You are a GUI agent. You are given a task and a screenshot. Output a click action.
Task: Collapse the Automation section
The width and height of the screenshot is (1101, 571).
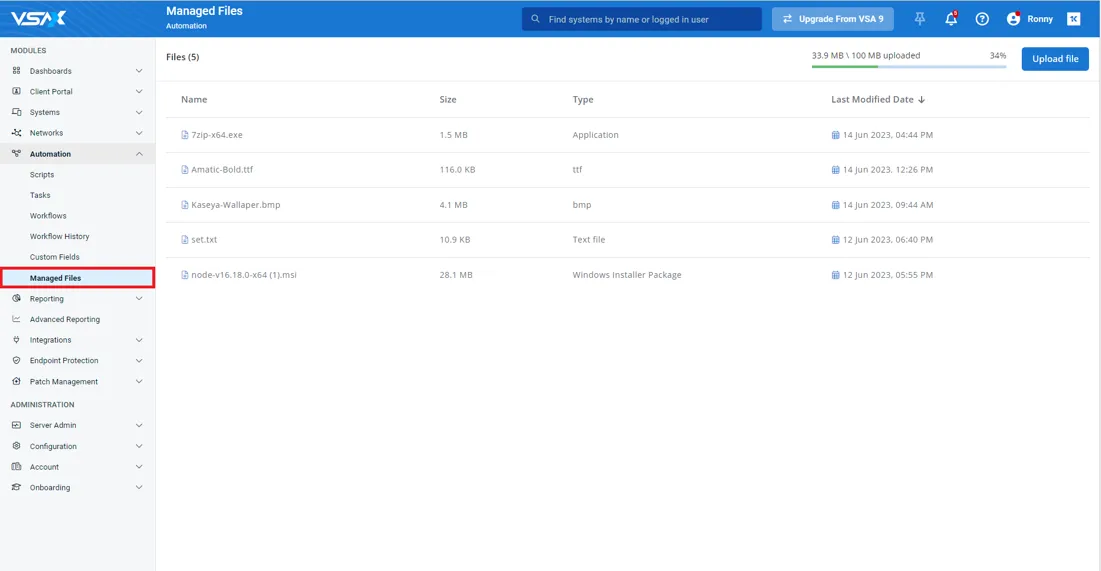point(139,154)
